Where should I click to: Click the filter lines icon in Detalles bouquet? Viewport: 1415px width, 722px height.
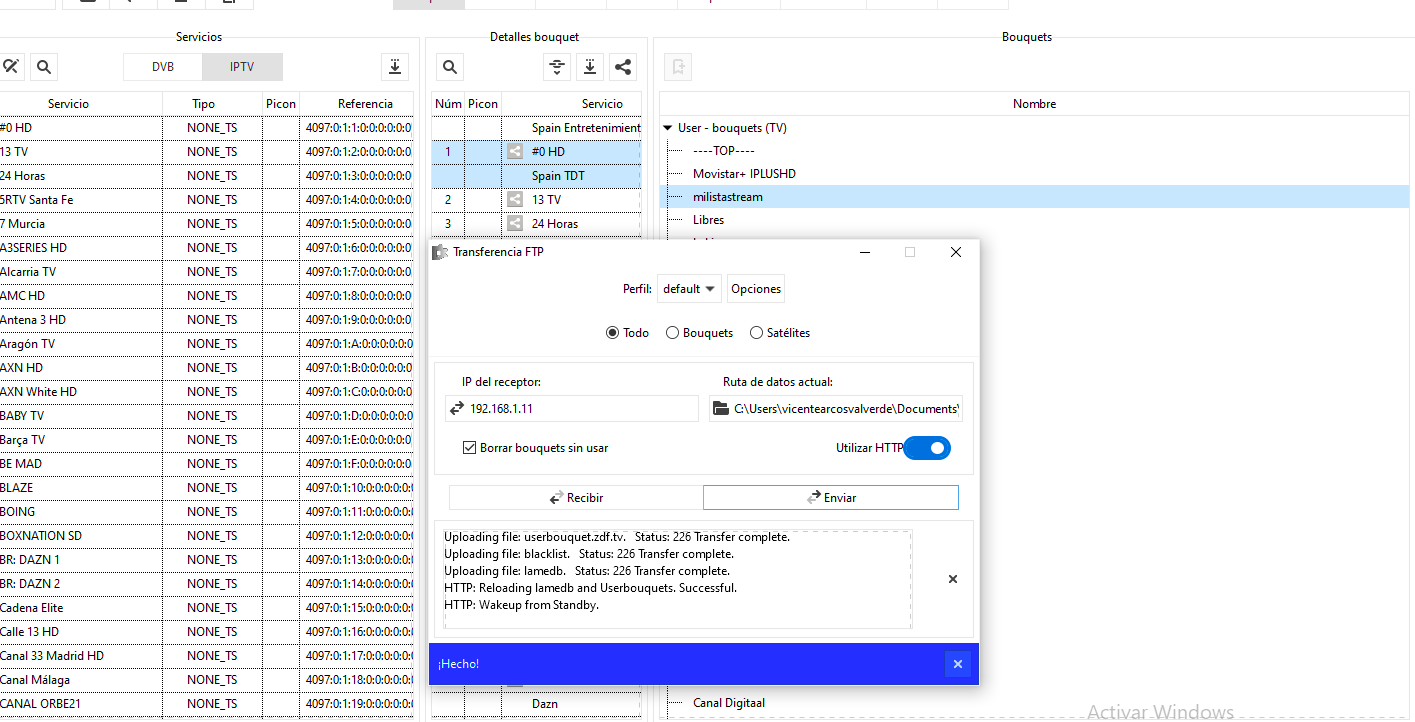(x=557, y=67)
